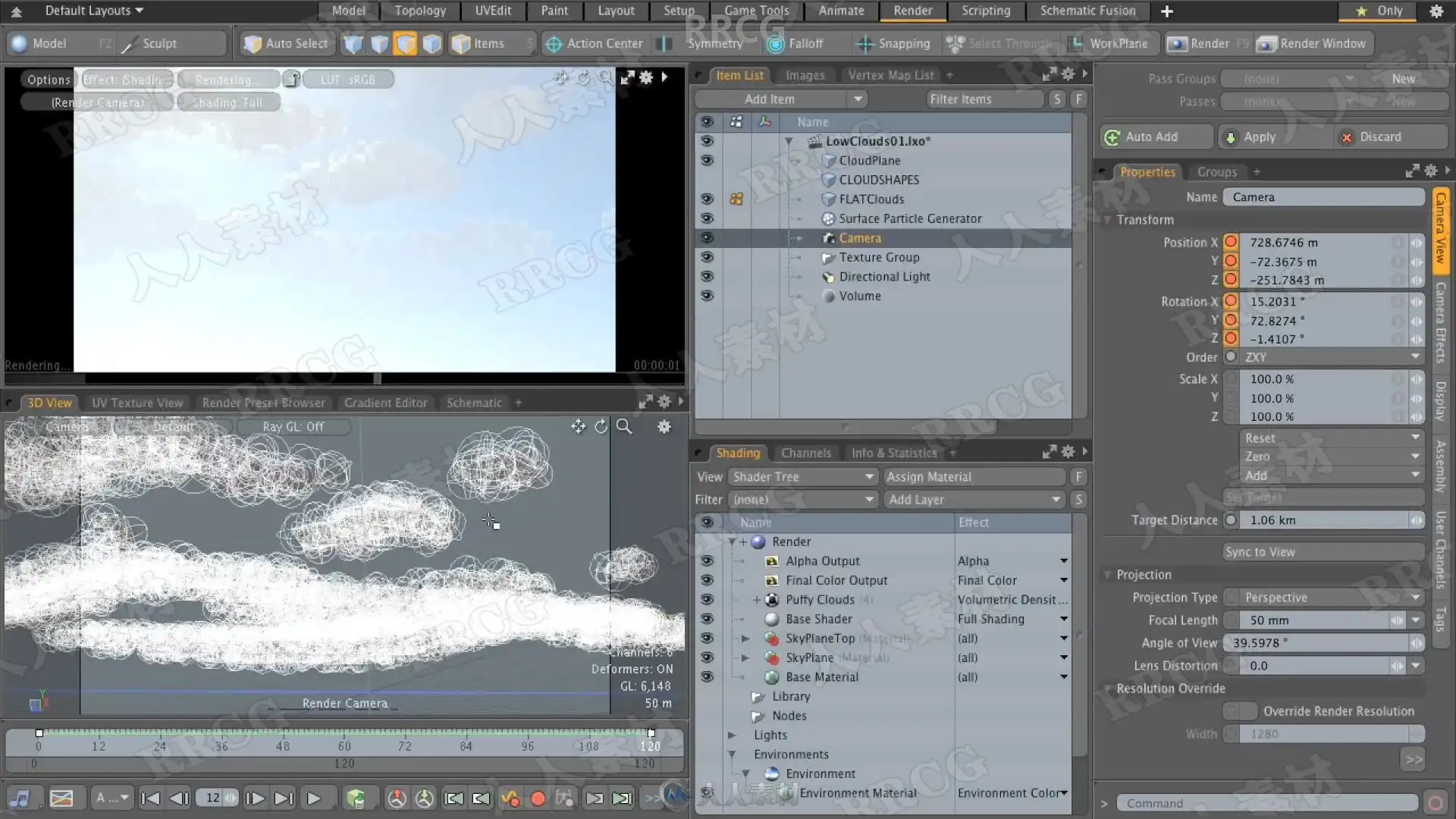This screenshot has width=1456, height=819.
Task: Click the Apply button
Action: [1259, 137]
